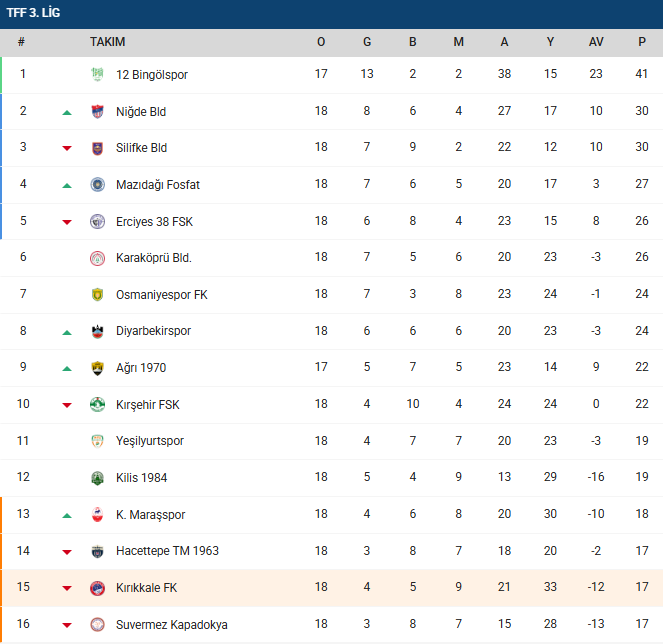Click green up arrow beside Niğde Bld

67,112
